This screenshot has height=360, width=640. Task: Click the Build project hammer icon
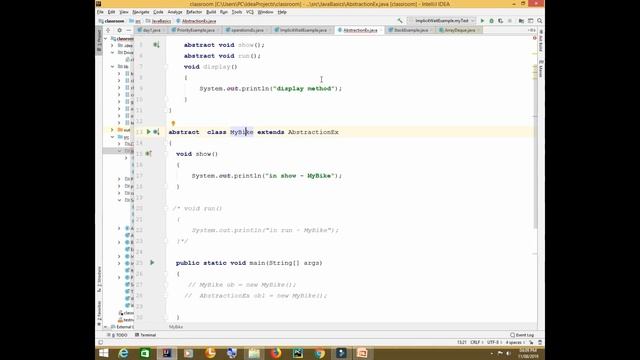pyautogui.click(x=400, y=21)
